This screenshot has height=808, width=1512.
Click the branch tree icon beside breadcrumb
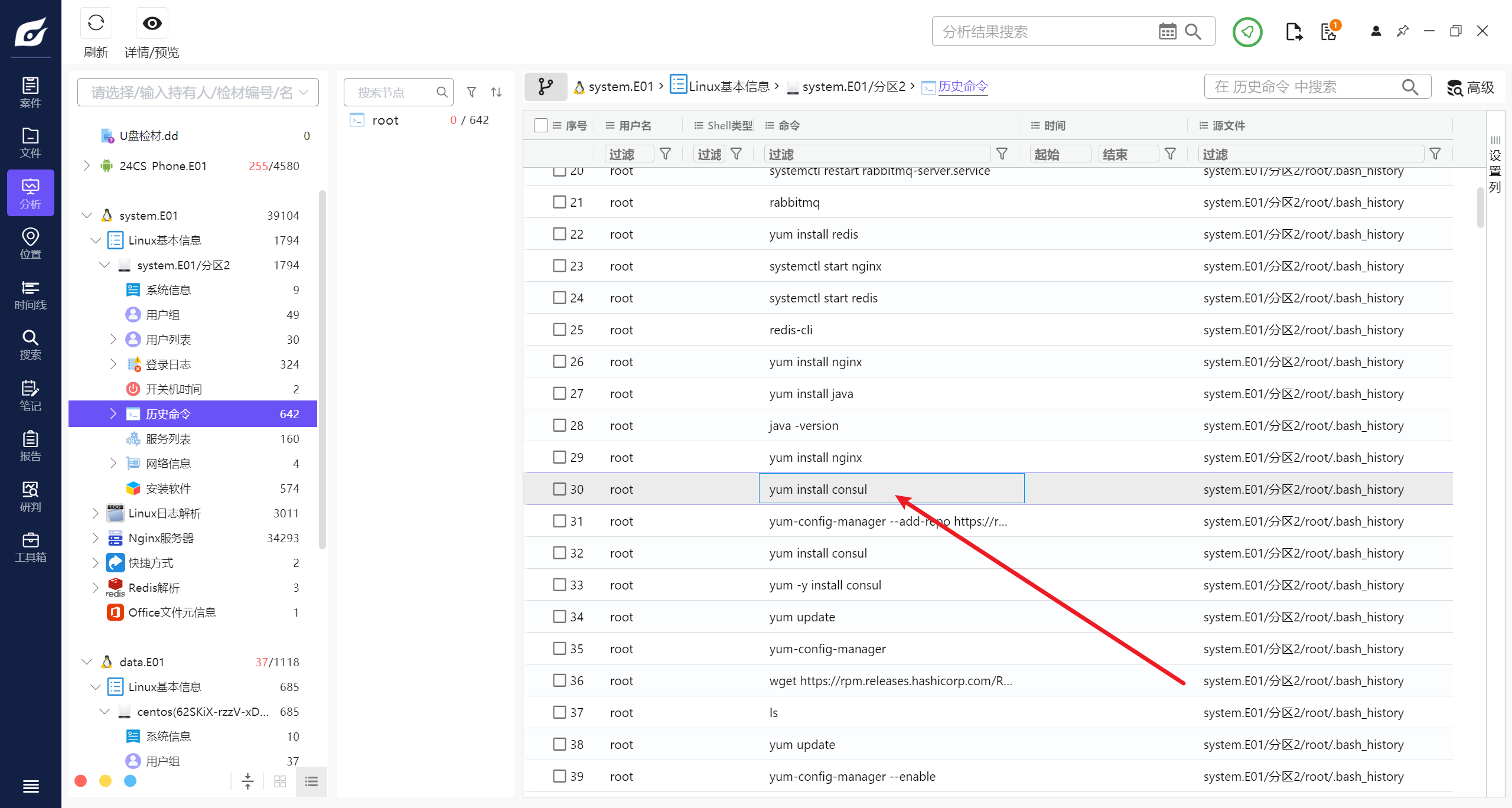[x=546, y=87]
